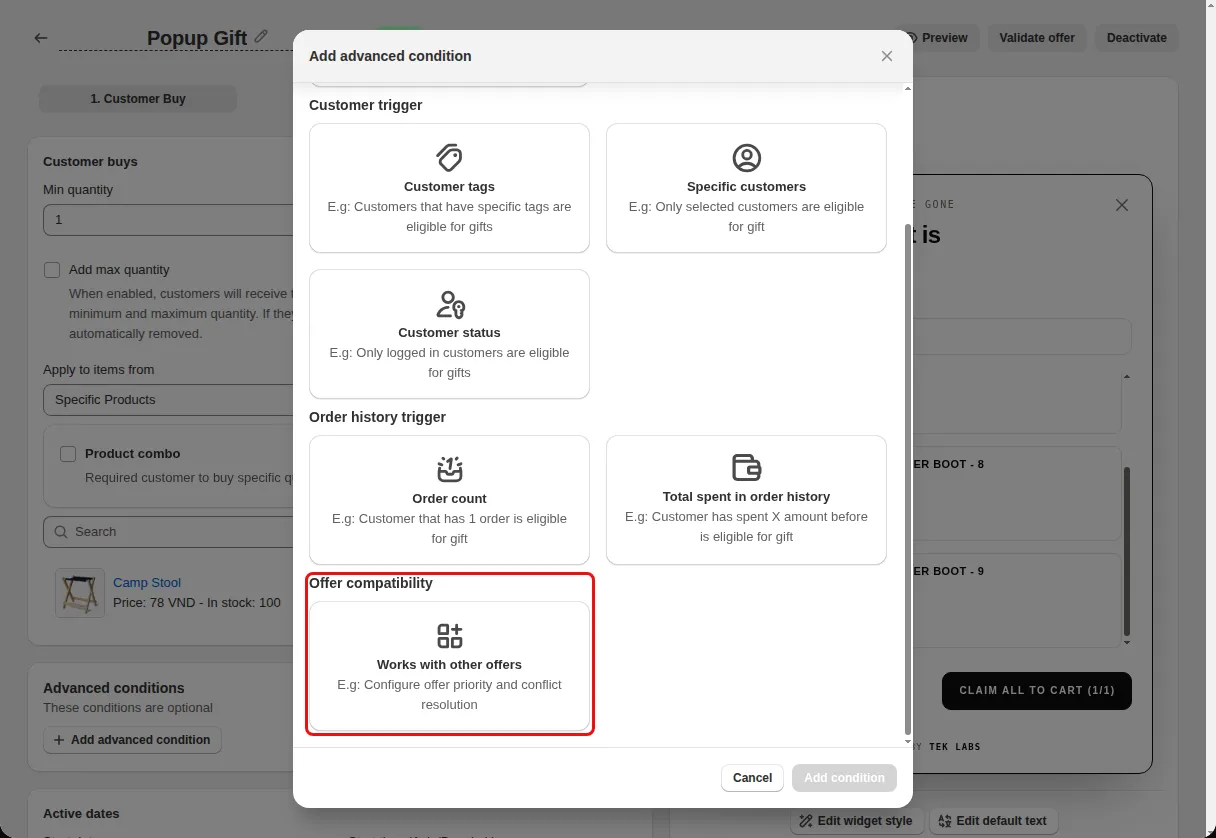Click the Order count inbox icon
The height and width of the screenshot is (838, 1216).
449,469
